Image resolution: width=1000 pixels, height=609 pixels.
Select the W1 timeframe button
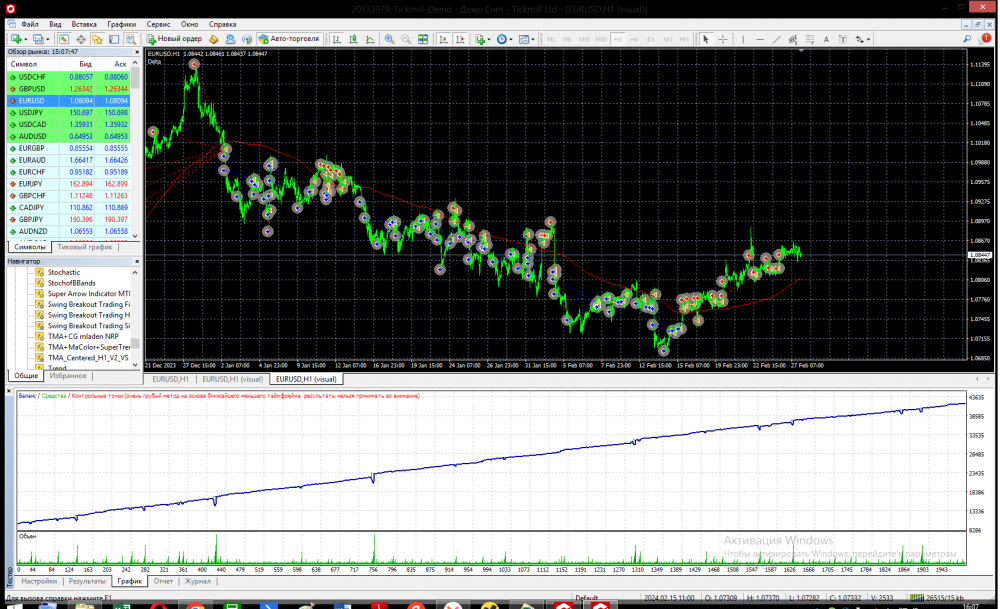(x=668, y=39)
